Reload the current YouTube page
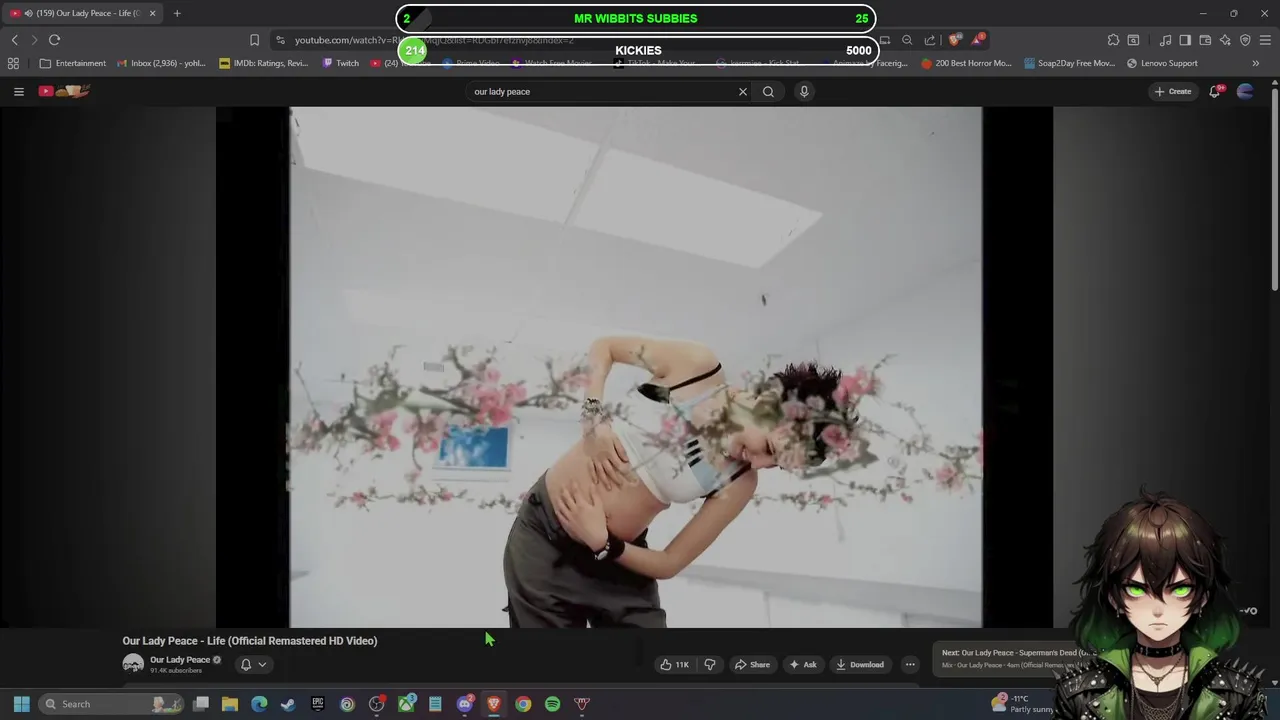Image resolution: width=1280 pixels, height=720 pixels. (54, 40)
